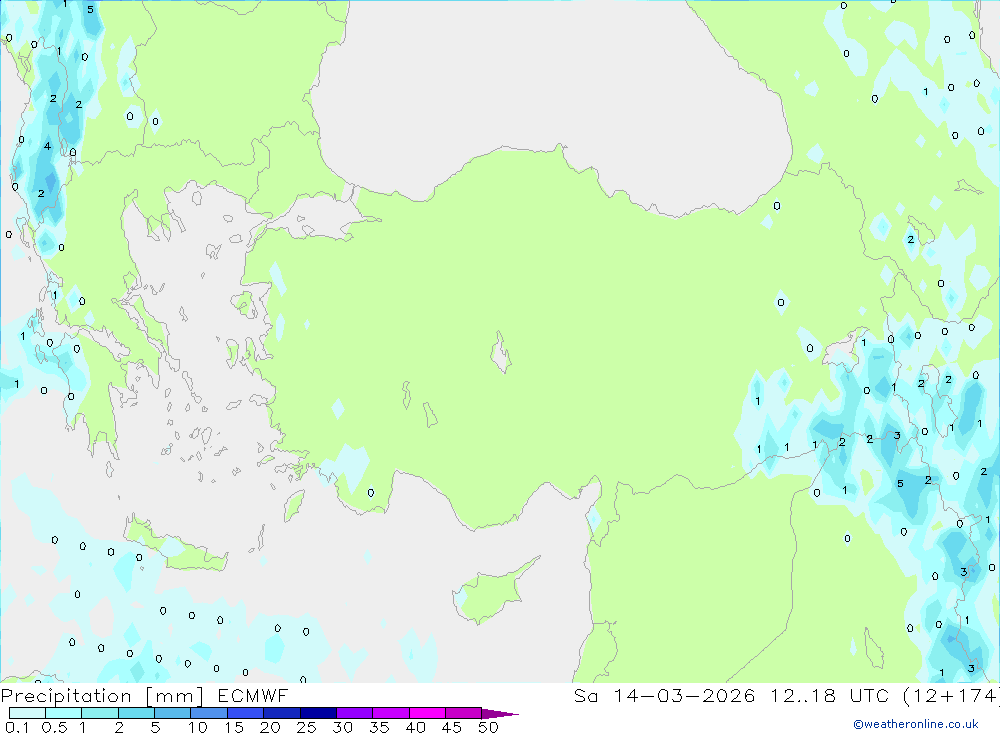The width and height of the screenshot is (1000, 733).
Task: Click the "30" legend scale label
Action: (x=342, y=727)
